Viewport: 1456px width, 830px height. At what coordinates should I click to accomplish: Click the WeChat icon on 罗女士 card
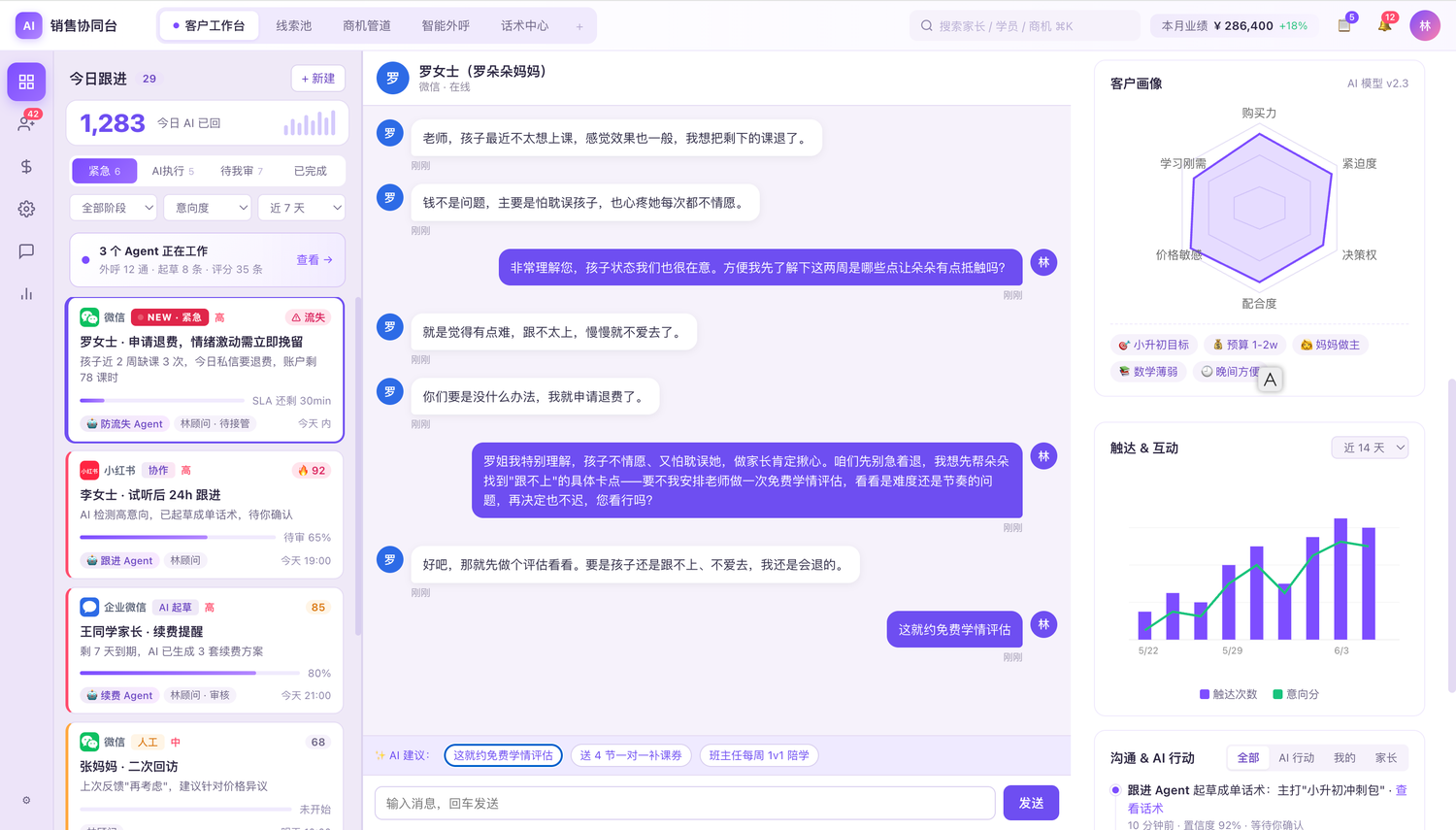click(89, 317)
